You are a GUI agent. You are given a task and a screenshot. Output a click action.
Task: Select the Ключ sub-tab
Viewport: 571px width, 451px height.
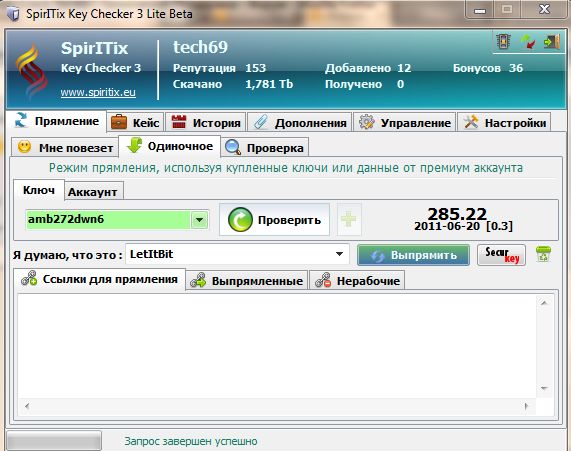click(39, 190)
